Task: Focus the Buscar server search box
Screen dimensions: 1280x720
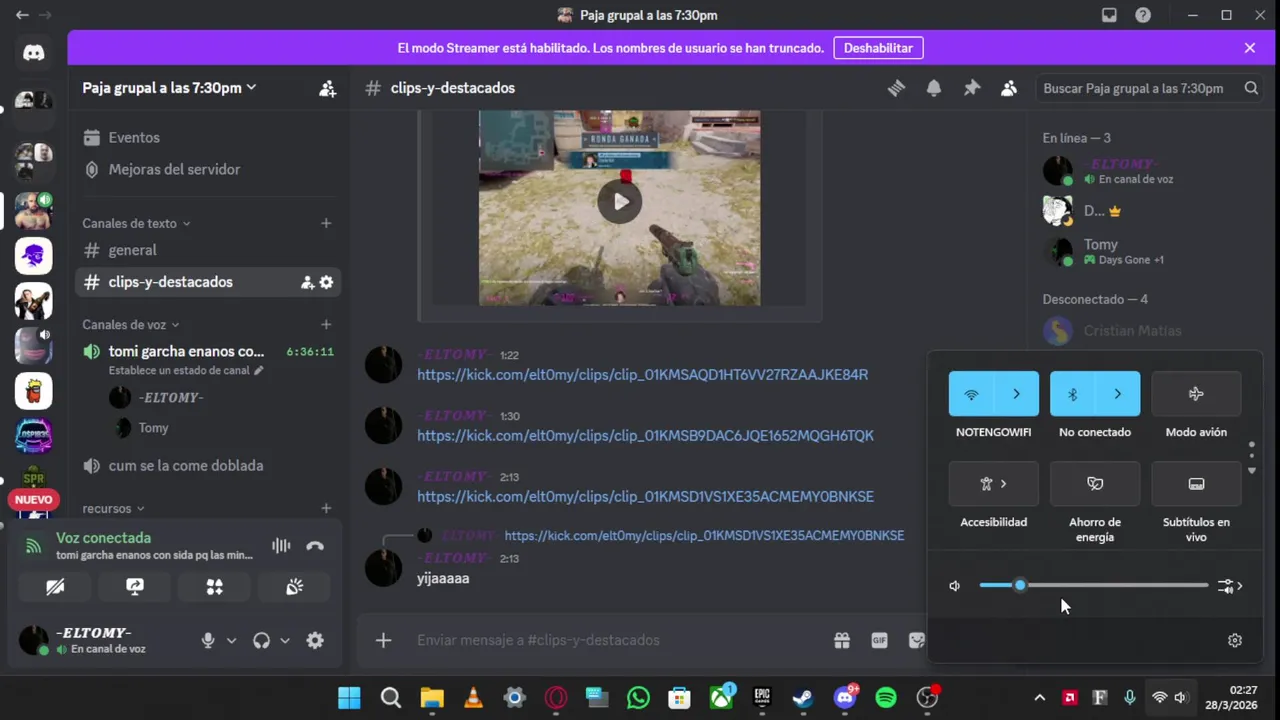Action: (x=1150, y=88)
